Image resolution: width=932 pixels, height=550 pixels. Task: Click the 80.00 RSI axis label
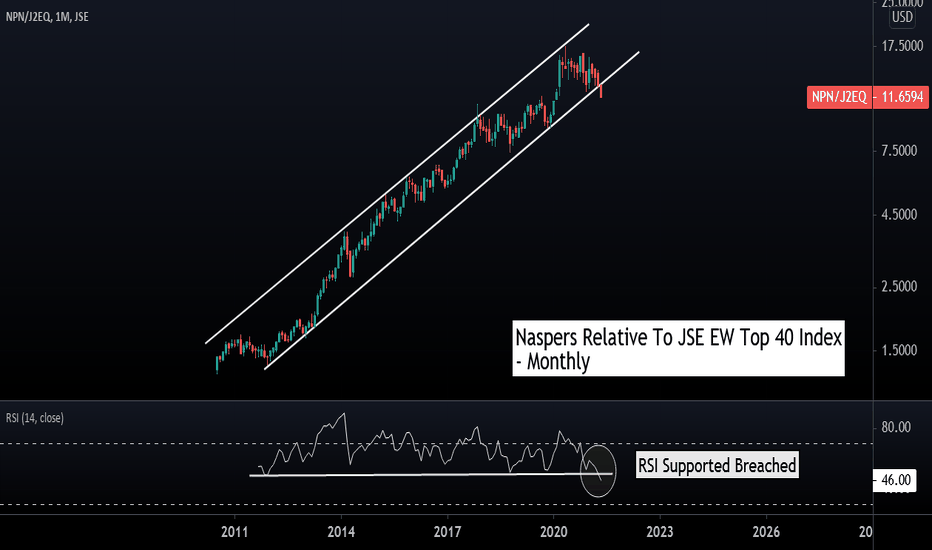896,427
